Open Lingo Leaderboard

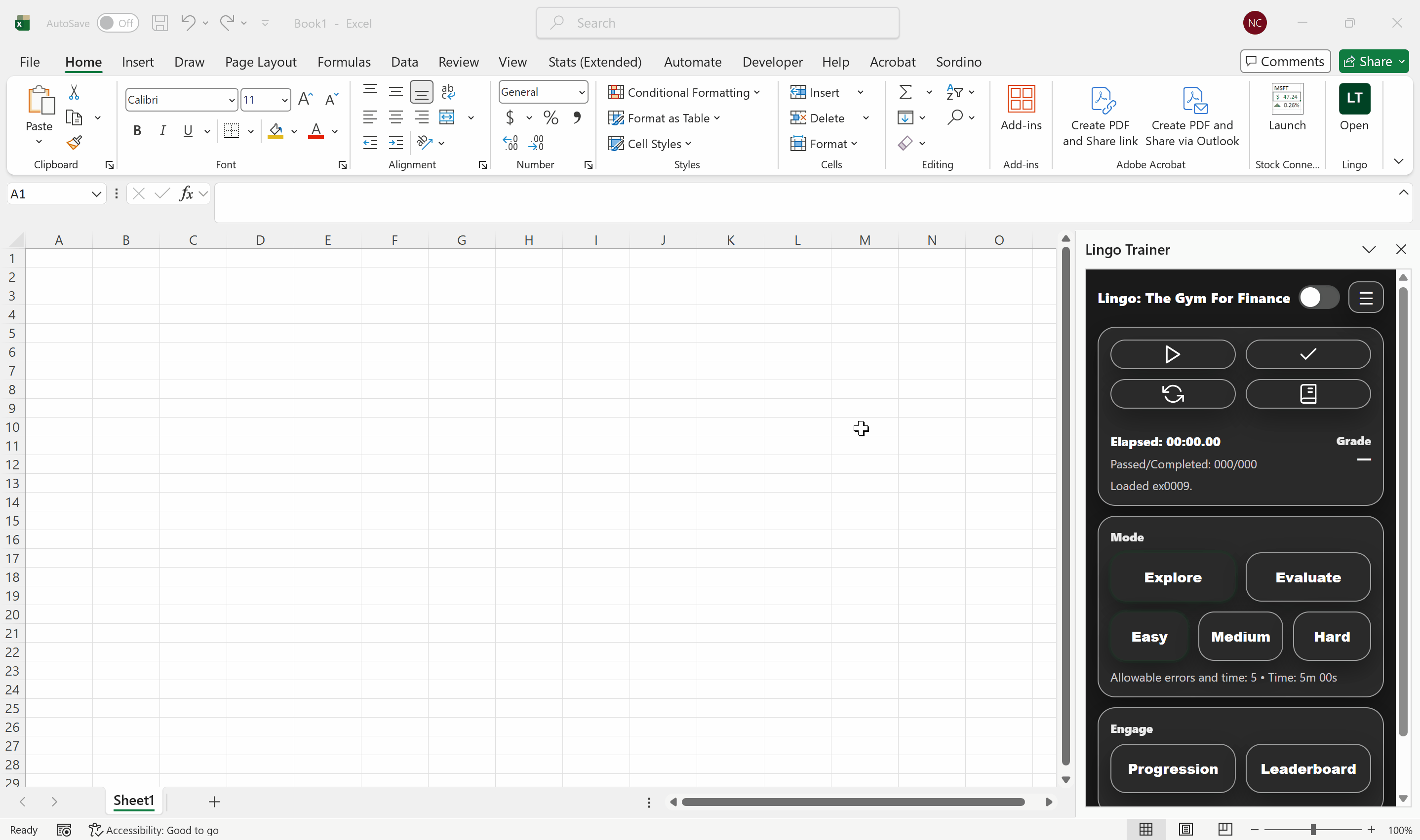point(1308,768)
